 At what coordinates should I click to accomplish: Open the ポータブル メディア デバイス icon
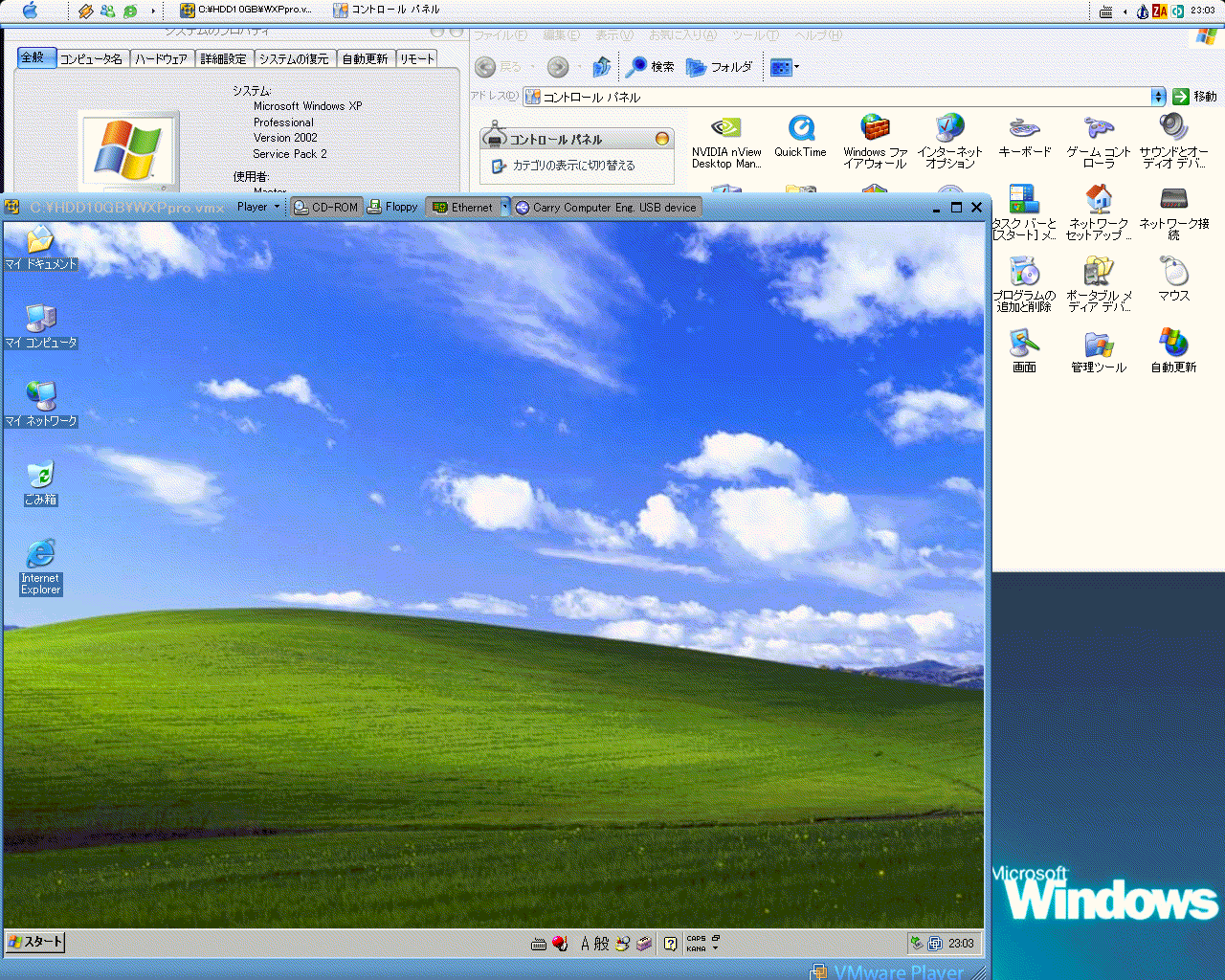[1099, 284]
